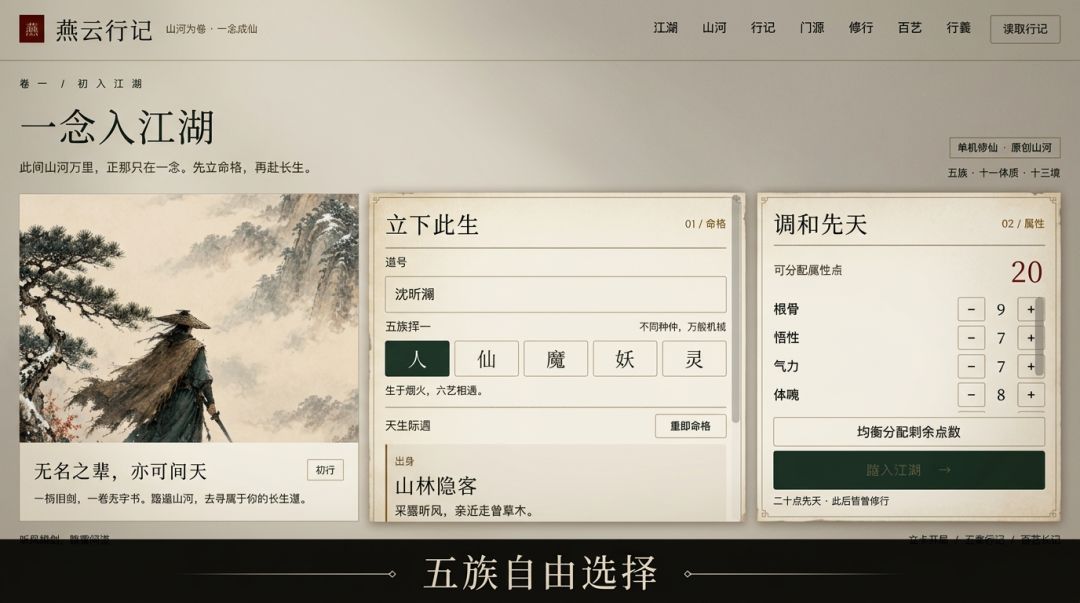
Task: Open the 江湖 nav menu item
Action: [665, 28]
